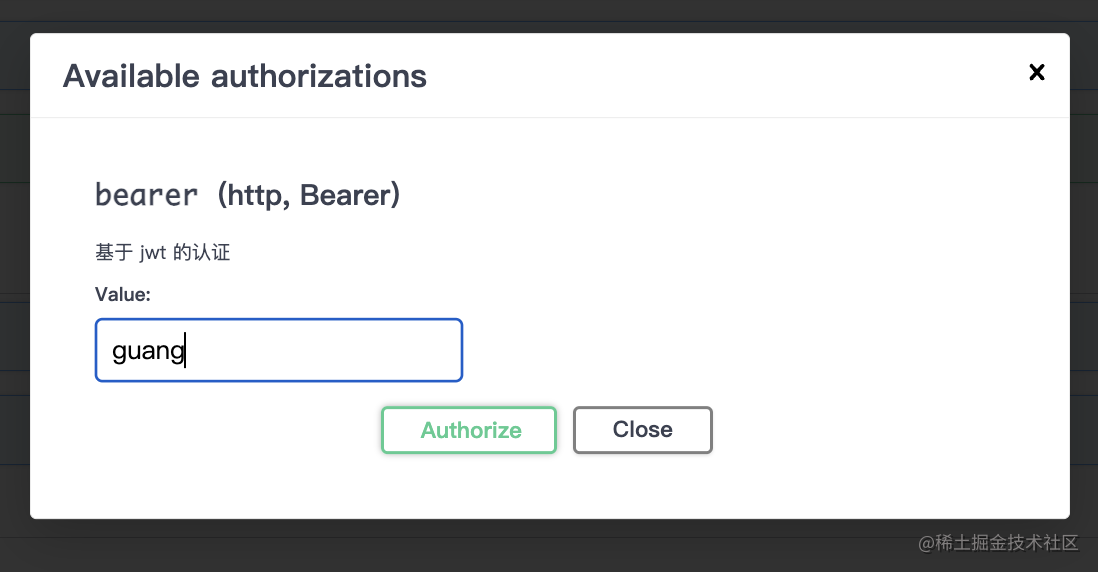Focus the bearer Value input field
The image size is (1098, 572).
coord(278,350)
